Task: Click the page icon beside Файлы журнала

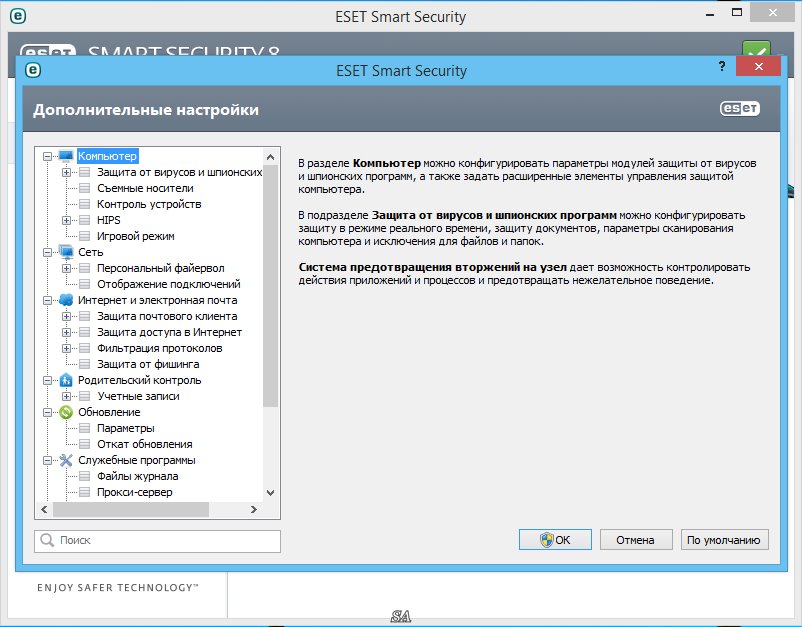Action: (x=85, y=476)
